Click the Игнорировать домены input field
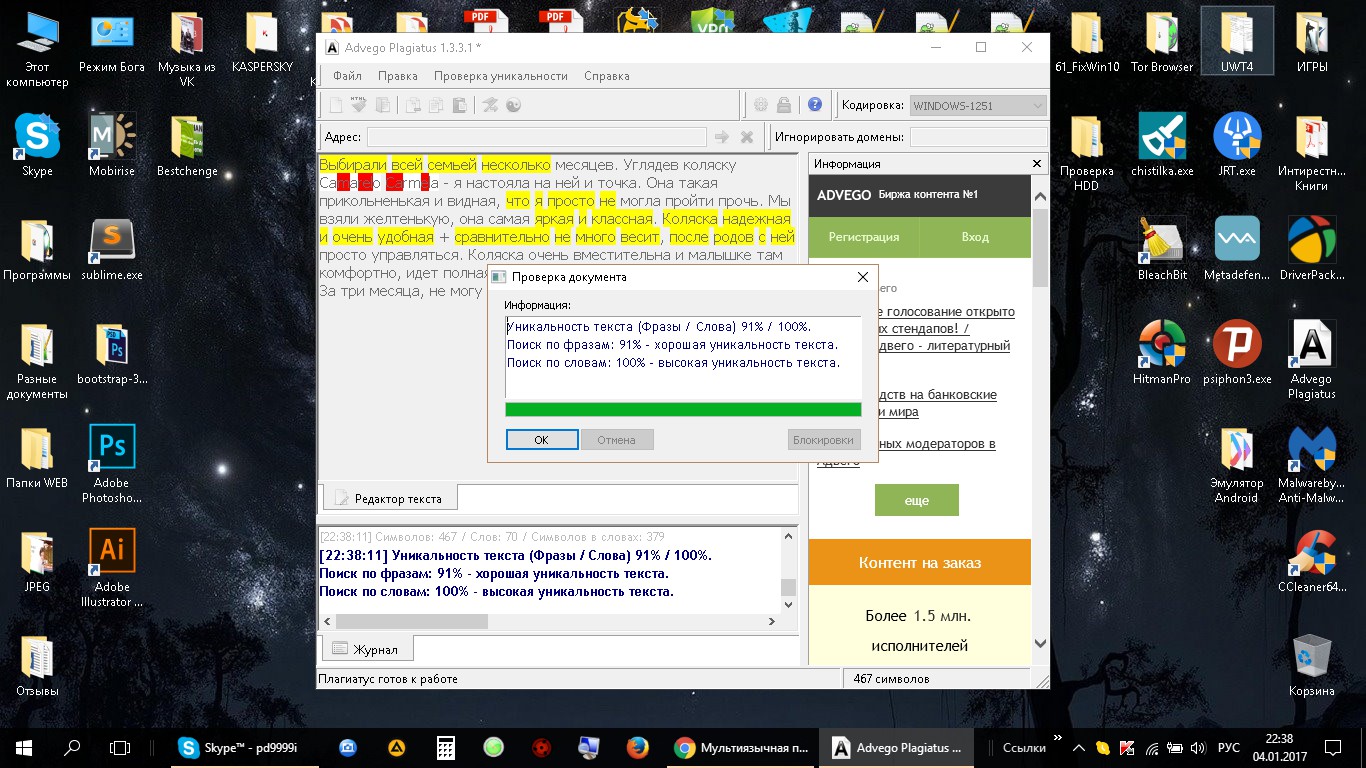This screenshot has width=1366, height=768. (978, 138)
